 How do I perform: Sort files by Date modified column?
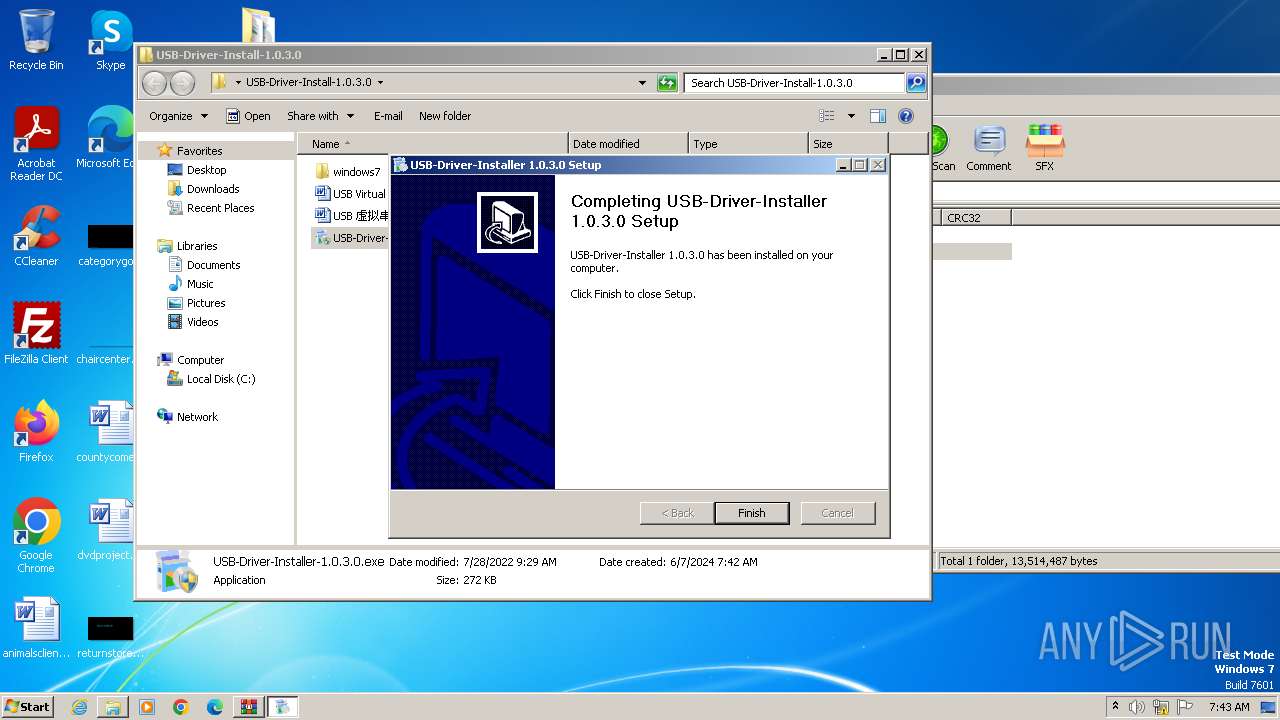coord(628,144)
